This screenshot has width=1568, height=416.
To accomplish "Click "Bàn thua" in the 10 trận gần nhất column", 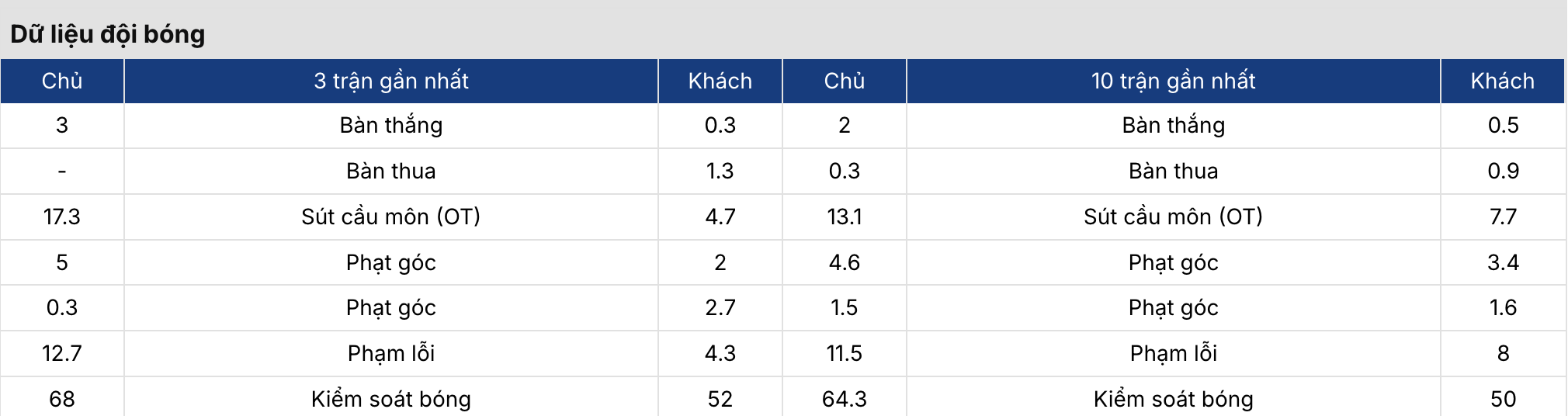I will pos(1173,171).
